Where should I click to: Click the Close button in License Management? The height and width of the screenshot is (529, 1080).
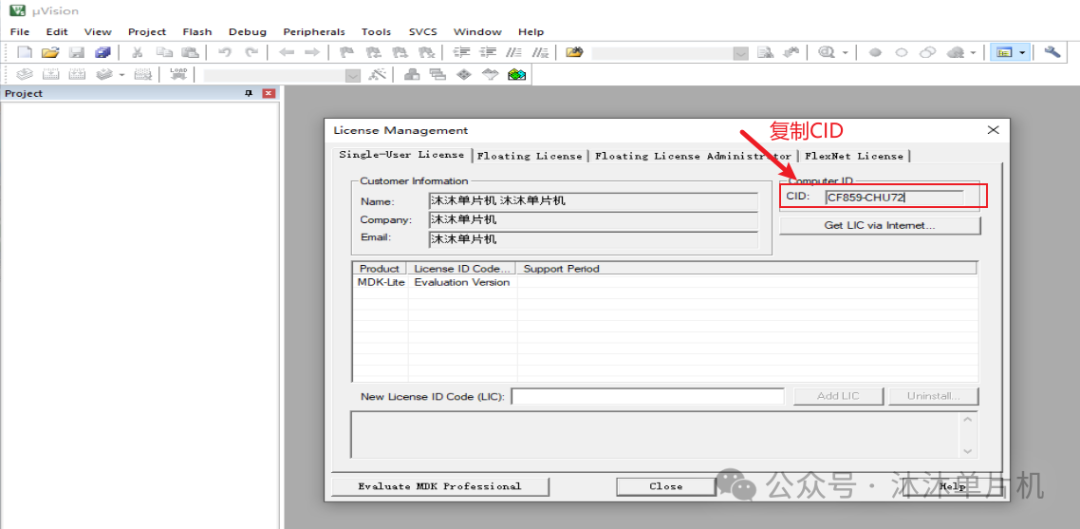click(666, 486)
